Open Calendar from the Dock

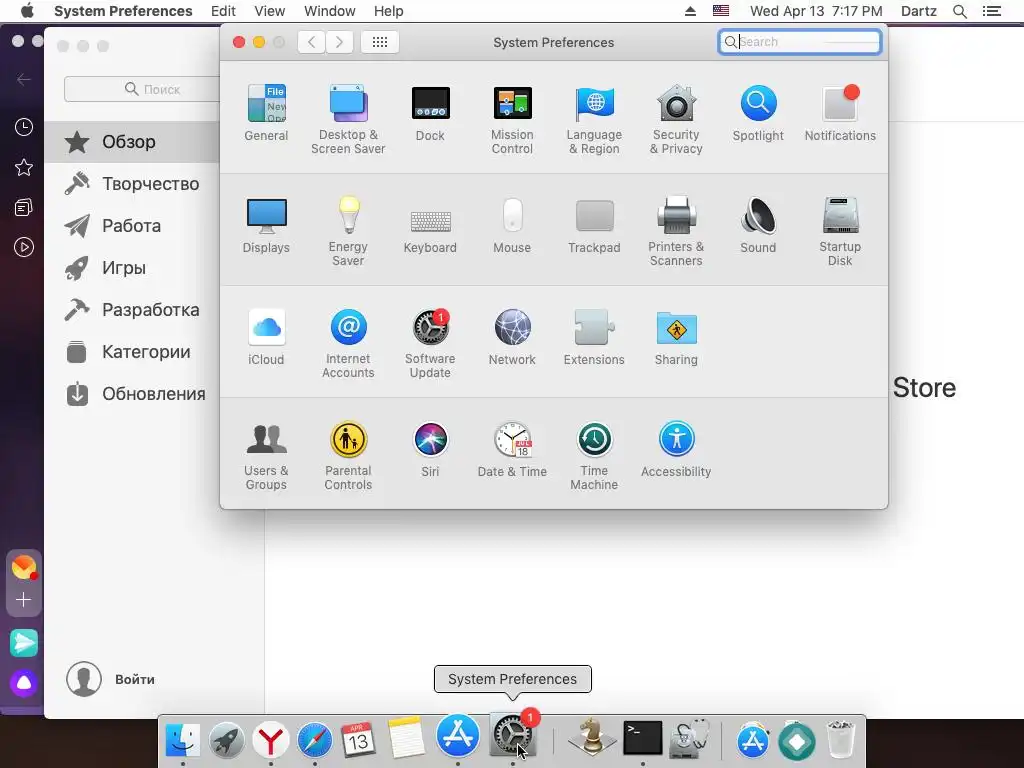(359, 741)
